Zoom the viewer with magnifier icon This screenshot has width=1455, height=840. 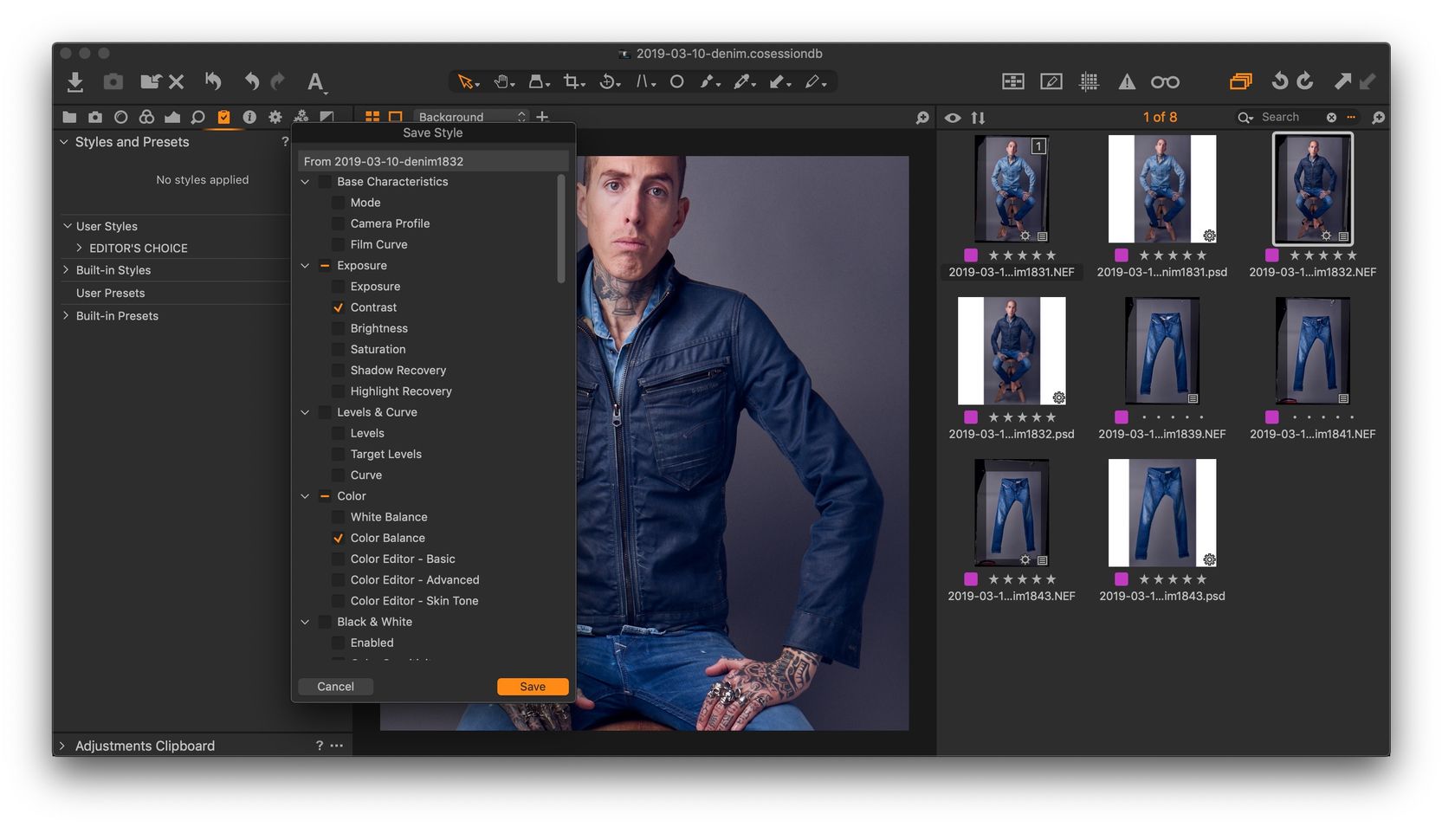922,118
